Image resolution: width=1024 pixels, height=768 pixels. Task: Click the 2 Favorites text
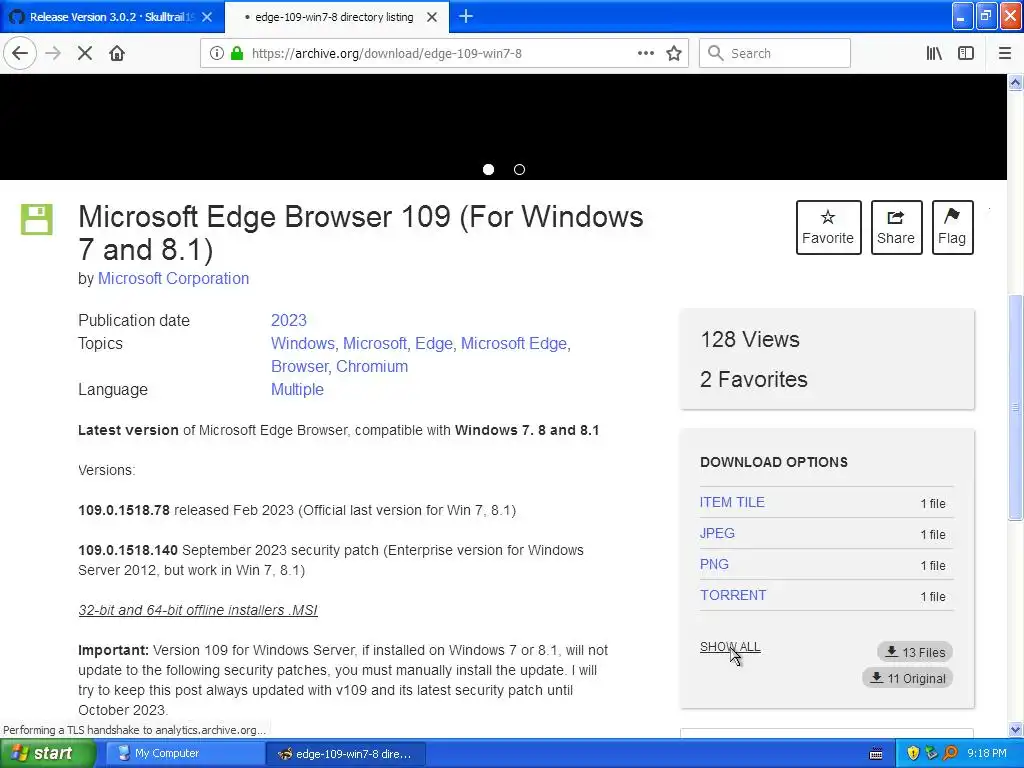point(754,379)
